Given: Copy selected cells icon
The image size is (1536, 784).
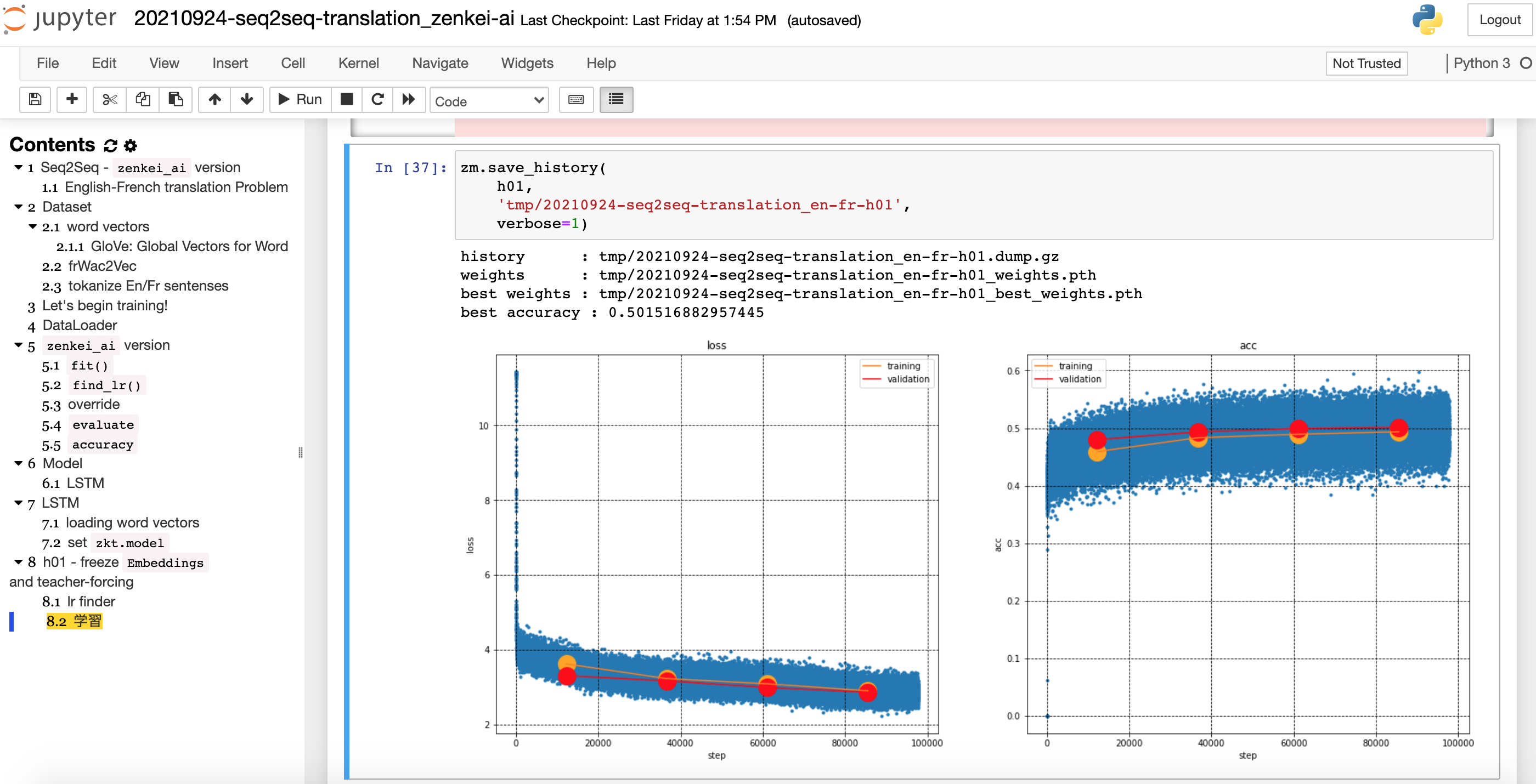Looking at the screenshot, I should [x=143, y=99].
